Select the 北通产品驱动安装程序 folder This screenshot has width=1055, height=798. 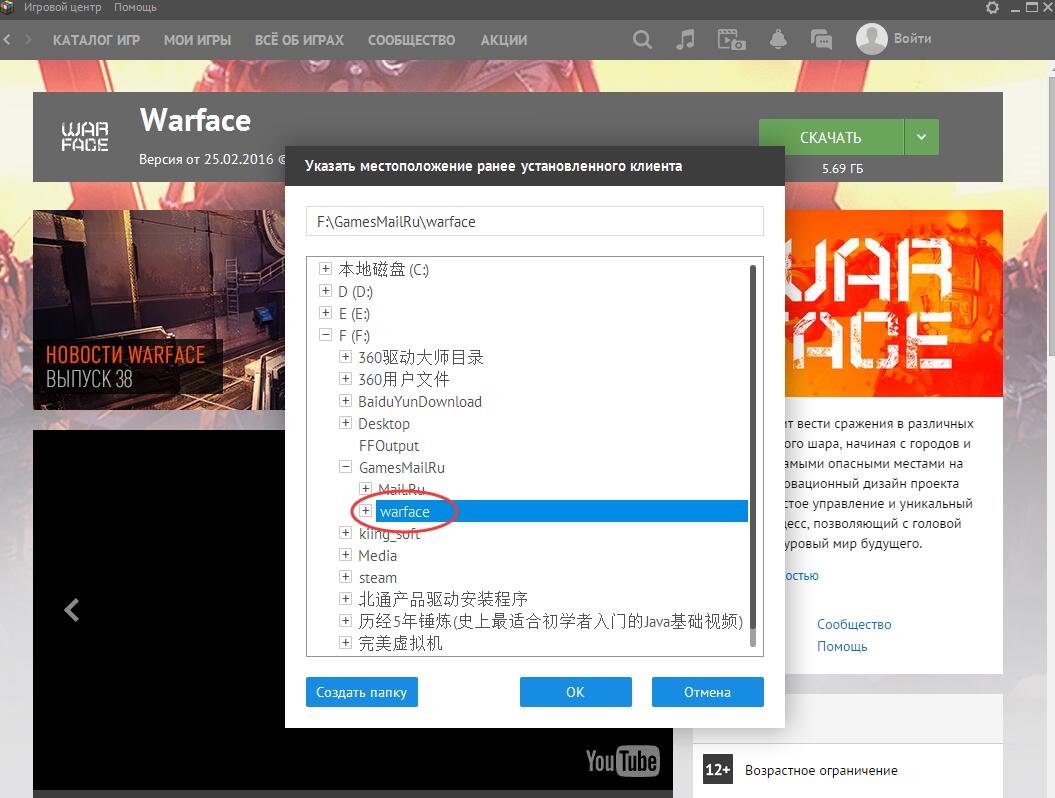pos(443,599)
